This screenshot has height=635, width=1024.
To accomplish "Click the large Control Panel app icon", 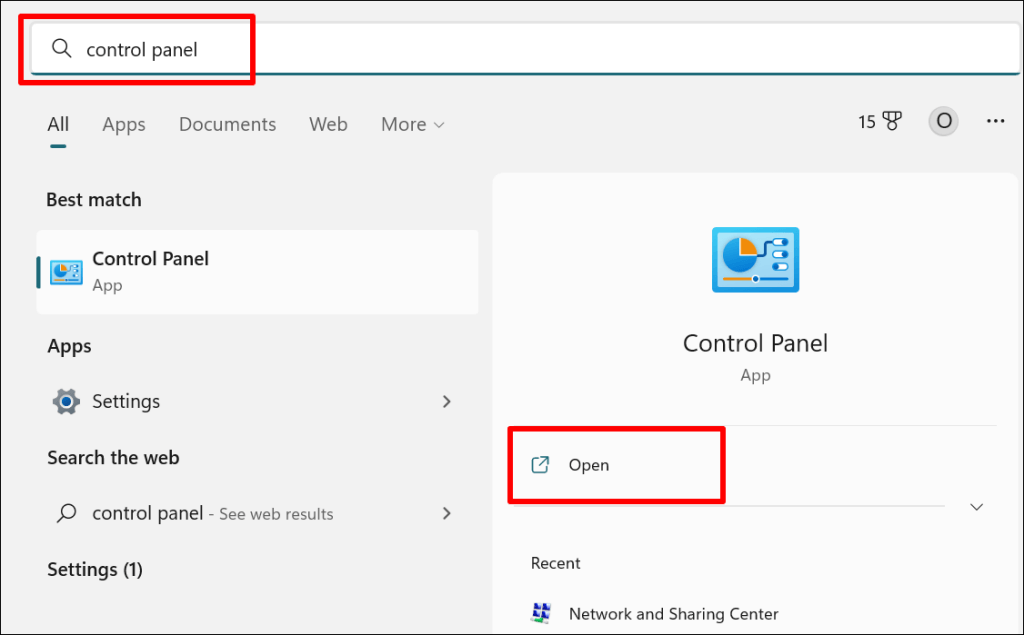I will [755, 260].
